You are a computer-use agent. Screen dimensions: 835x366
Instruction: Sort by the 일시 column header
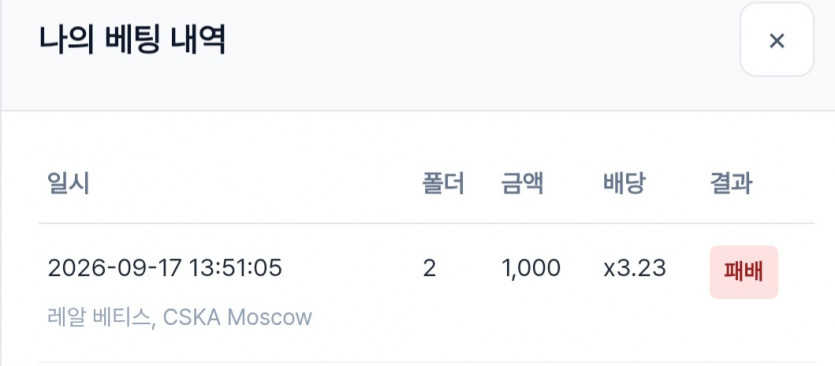68,184
